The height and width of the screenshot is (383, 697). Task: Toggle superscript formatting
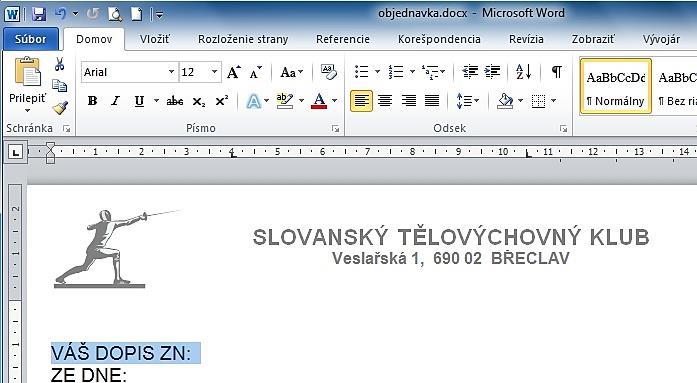(222, 101)
